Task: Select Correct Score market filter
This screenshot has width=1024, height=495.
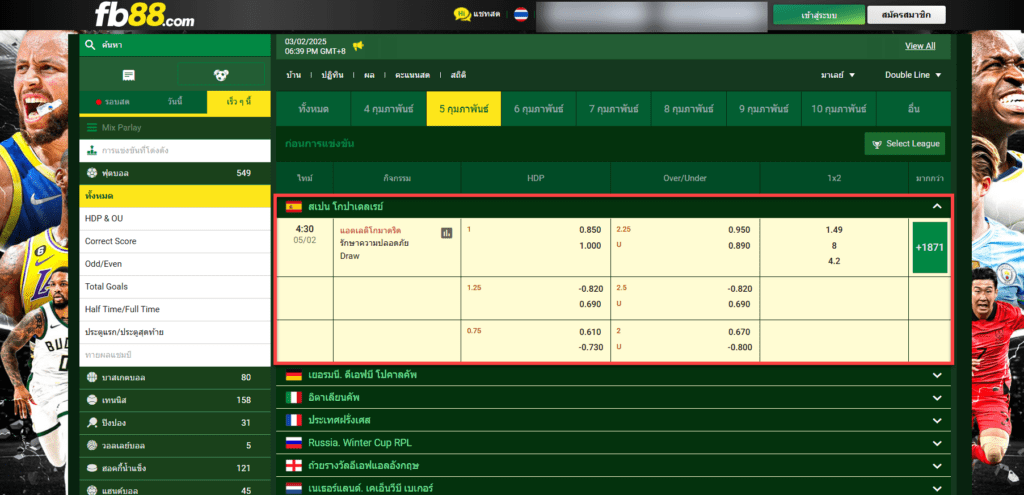Action: click(175, 242)
